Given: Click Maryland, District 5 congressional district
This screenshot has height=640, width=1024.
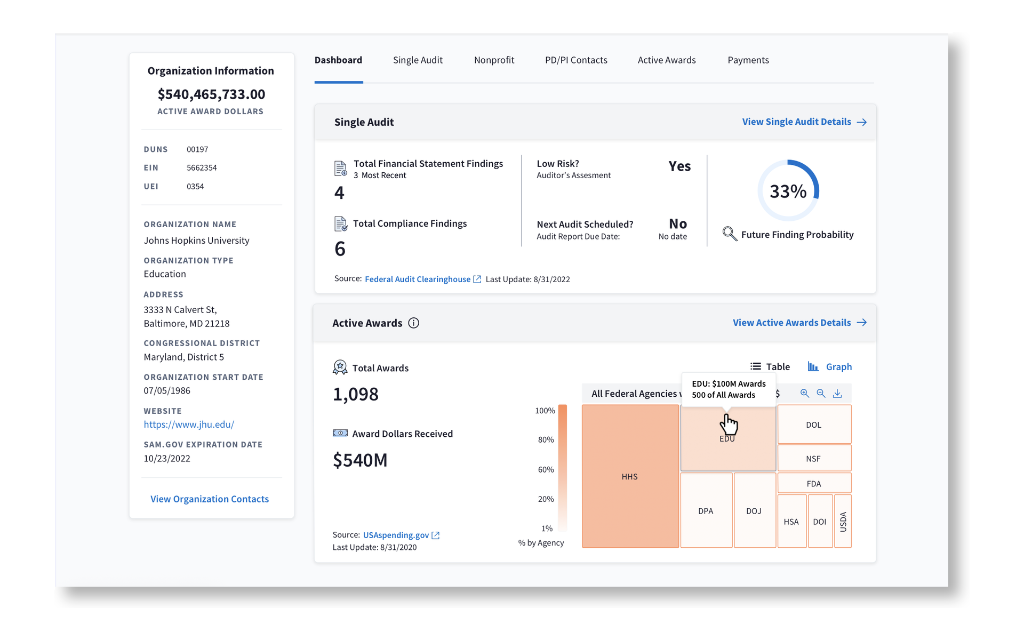Looking at the screenshot, I should click(x=184, y=357).
